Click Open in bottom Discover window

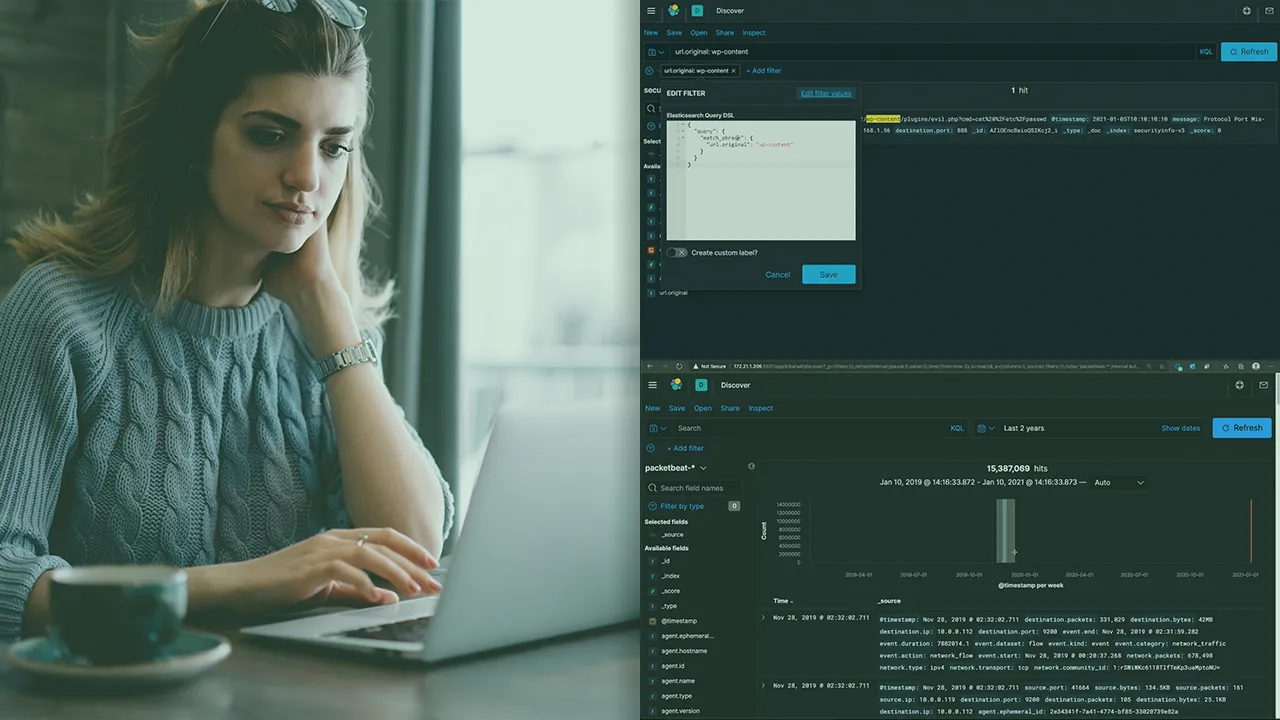pyautogui.click(x=703, y=408)
